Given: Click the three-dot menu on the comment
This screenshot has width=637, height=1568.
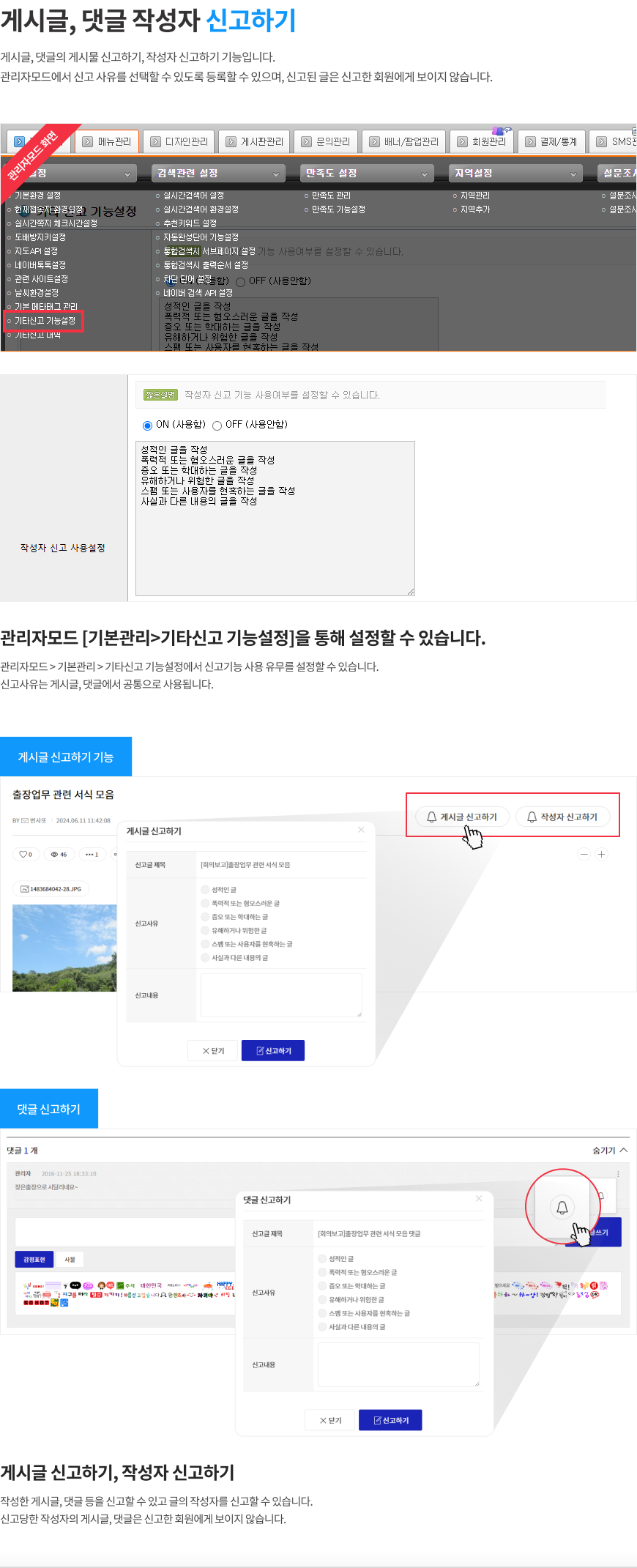Looking at the screenshot, I should [618, 1173].
